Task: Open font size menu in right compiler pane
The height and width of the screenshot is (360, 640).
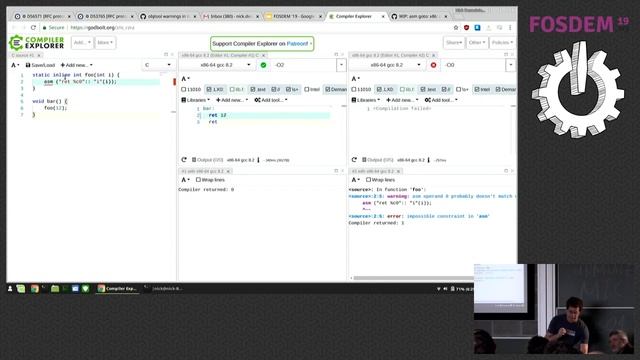Action: tap(356, 78)
